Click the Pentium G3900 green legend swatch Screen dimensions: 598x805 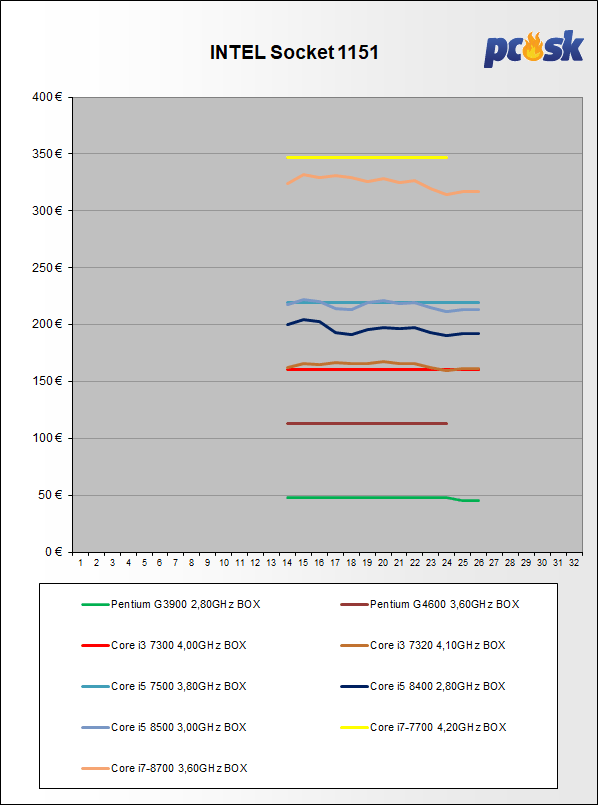tap(95, 605)
